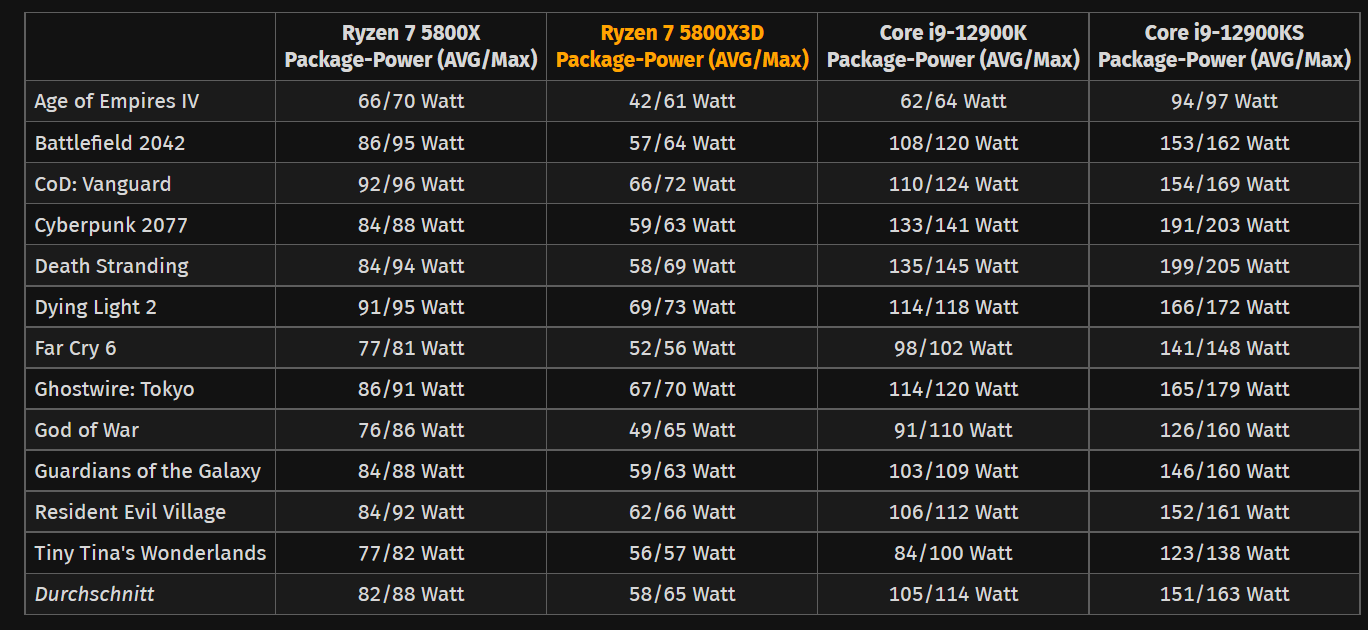Click the 77/81 Watt cell
Screen dimensions: 1368x630
coord(411,348)
